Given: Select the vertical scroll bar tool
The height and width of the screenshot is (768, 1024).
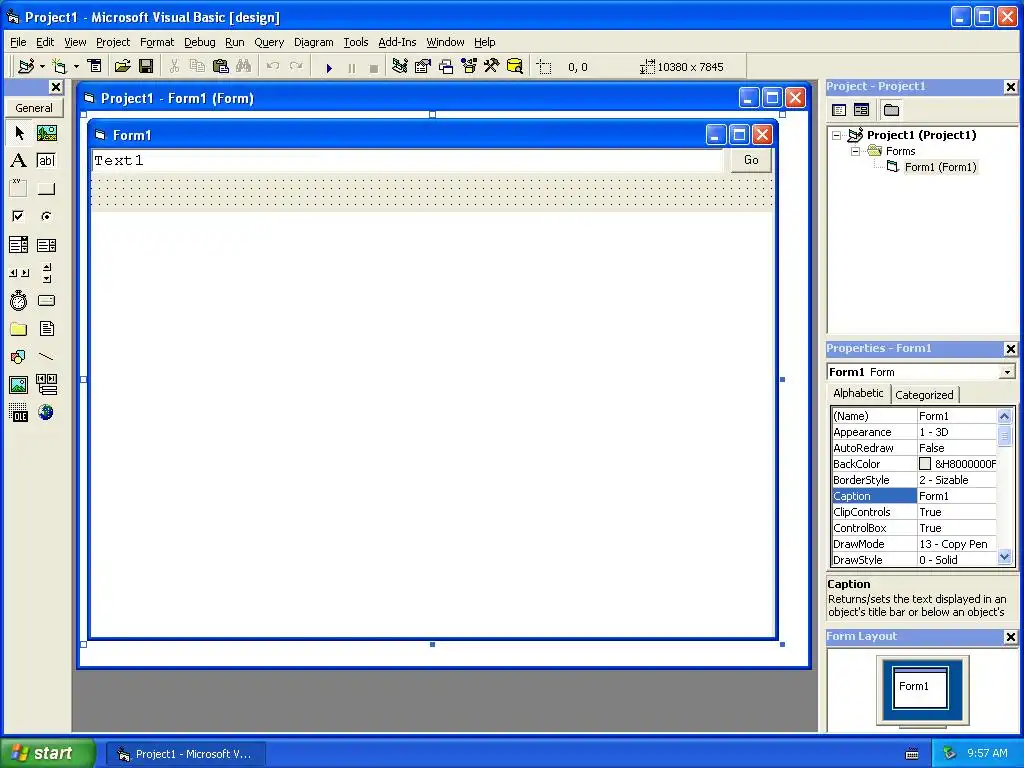Looking at the screenshot, I should [x=46, y=273].
